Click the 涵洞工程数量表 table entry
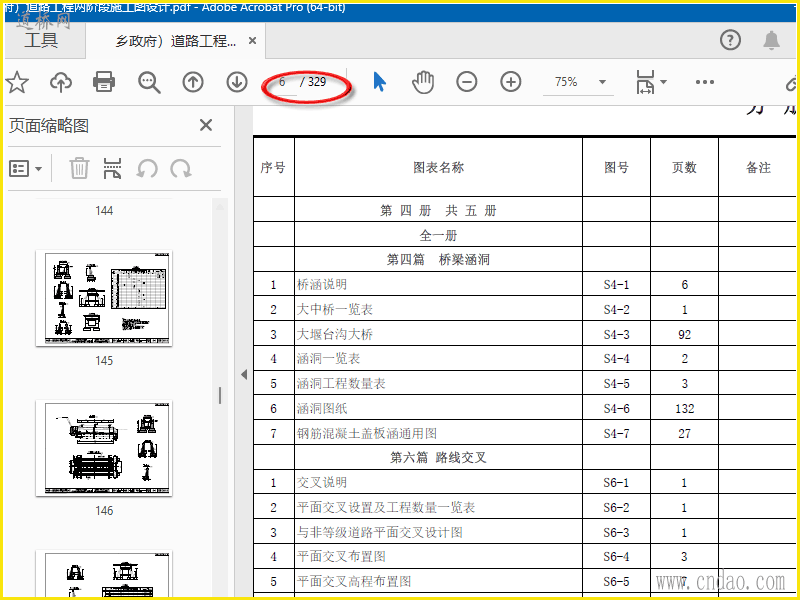The image size is (800, 600). (341, 384)
